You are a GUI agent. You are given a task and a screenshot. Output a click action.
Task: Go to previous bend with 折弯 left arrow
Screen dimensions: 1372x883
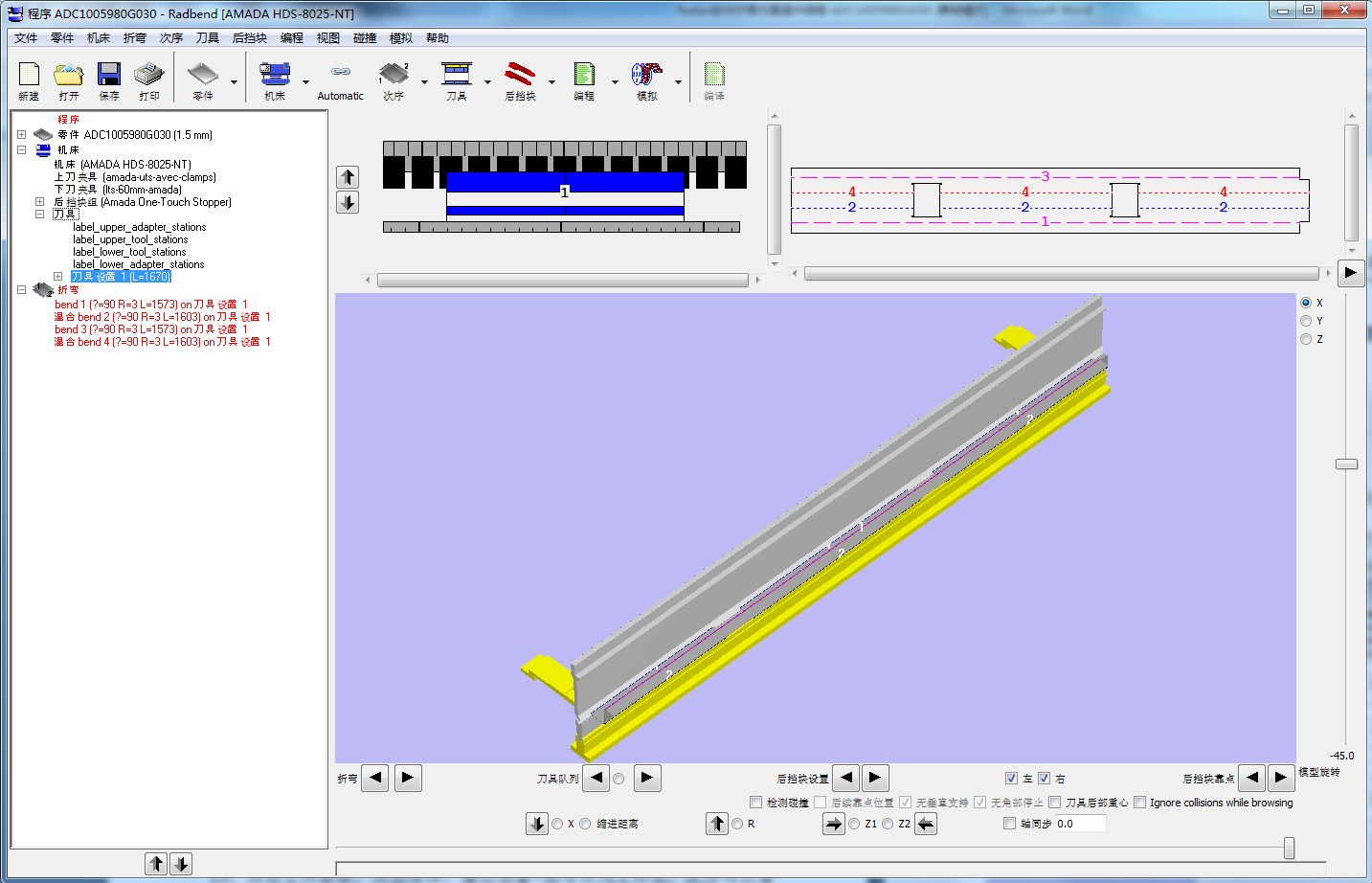[x=375, y=778]
